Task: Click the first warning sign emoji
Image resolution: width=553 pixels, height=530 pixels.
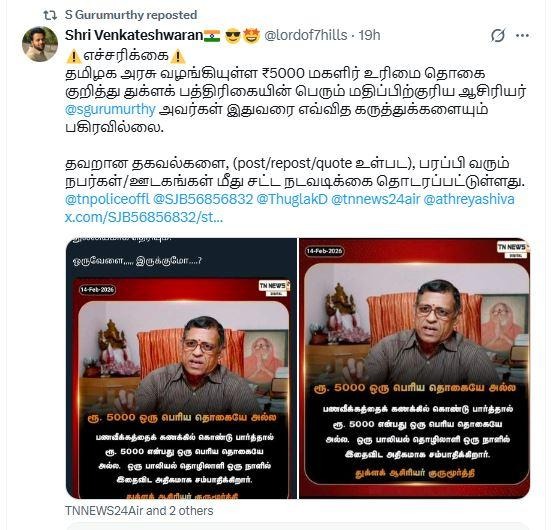Action: click(74, 56)
